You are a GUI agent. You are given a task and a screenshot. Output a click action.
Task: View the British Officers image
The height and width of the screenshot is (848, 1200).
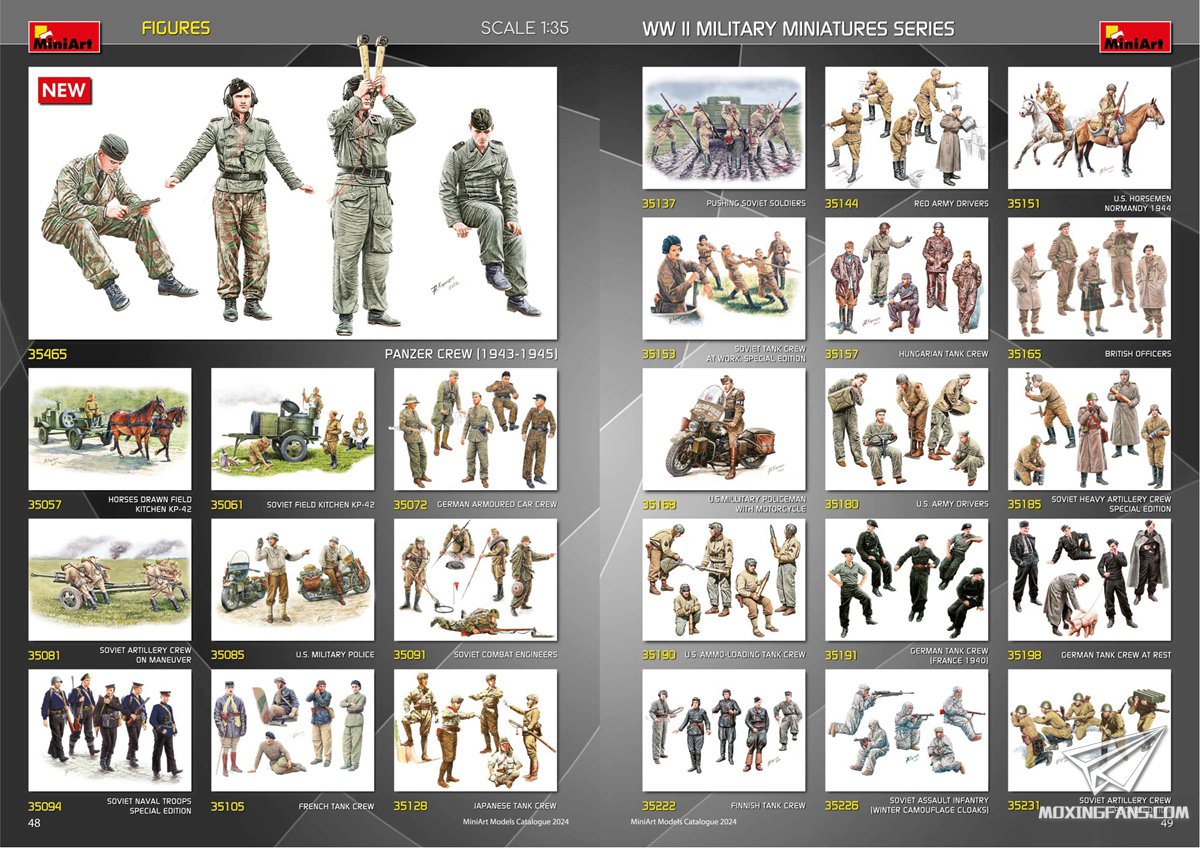pyautogui.click(x=1089, y=279)
